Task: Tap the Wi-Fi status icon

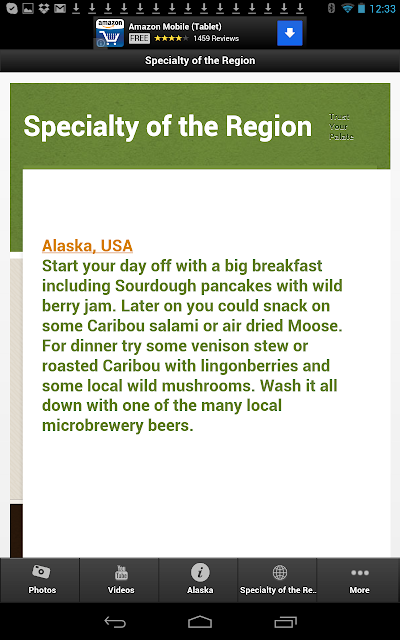Action: pyautogui.click(x=347, y=8)
